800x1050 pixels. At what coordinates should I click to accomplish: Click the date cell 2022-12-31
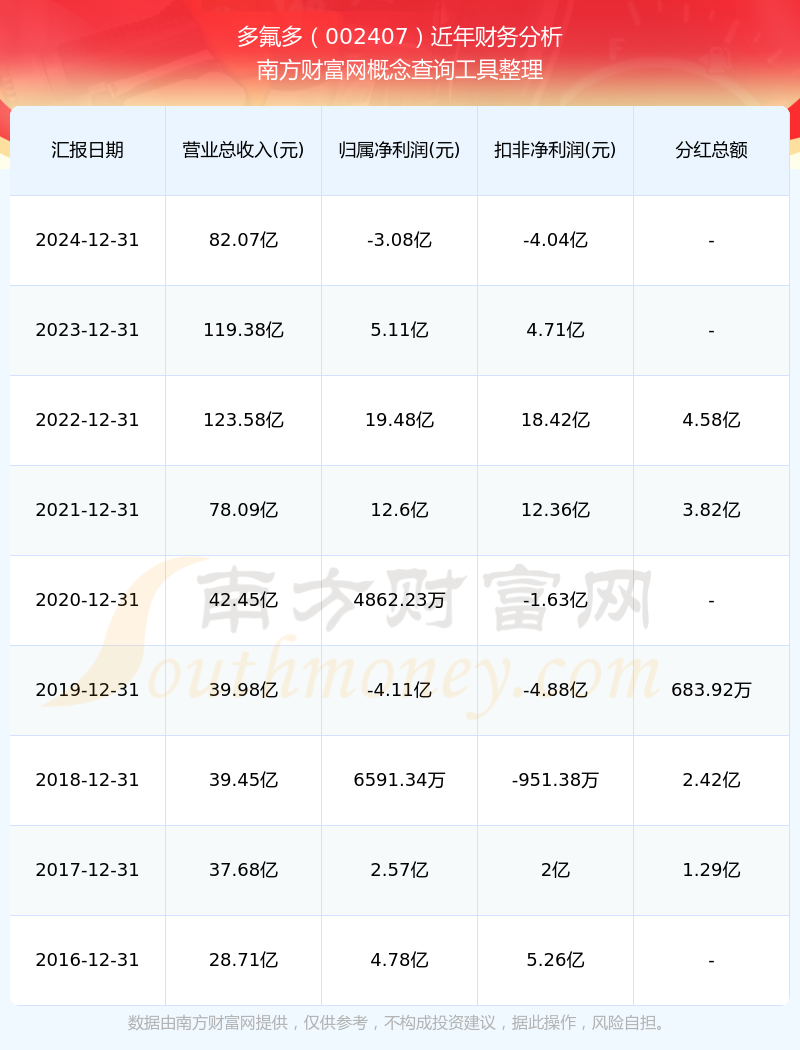pyautogui.click(x=88, y=420)
